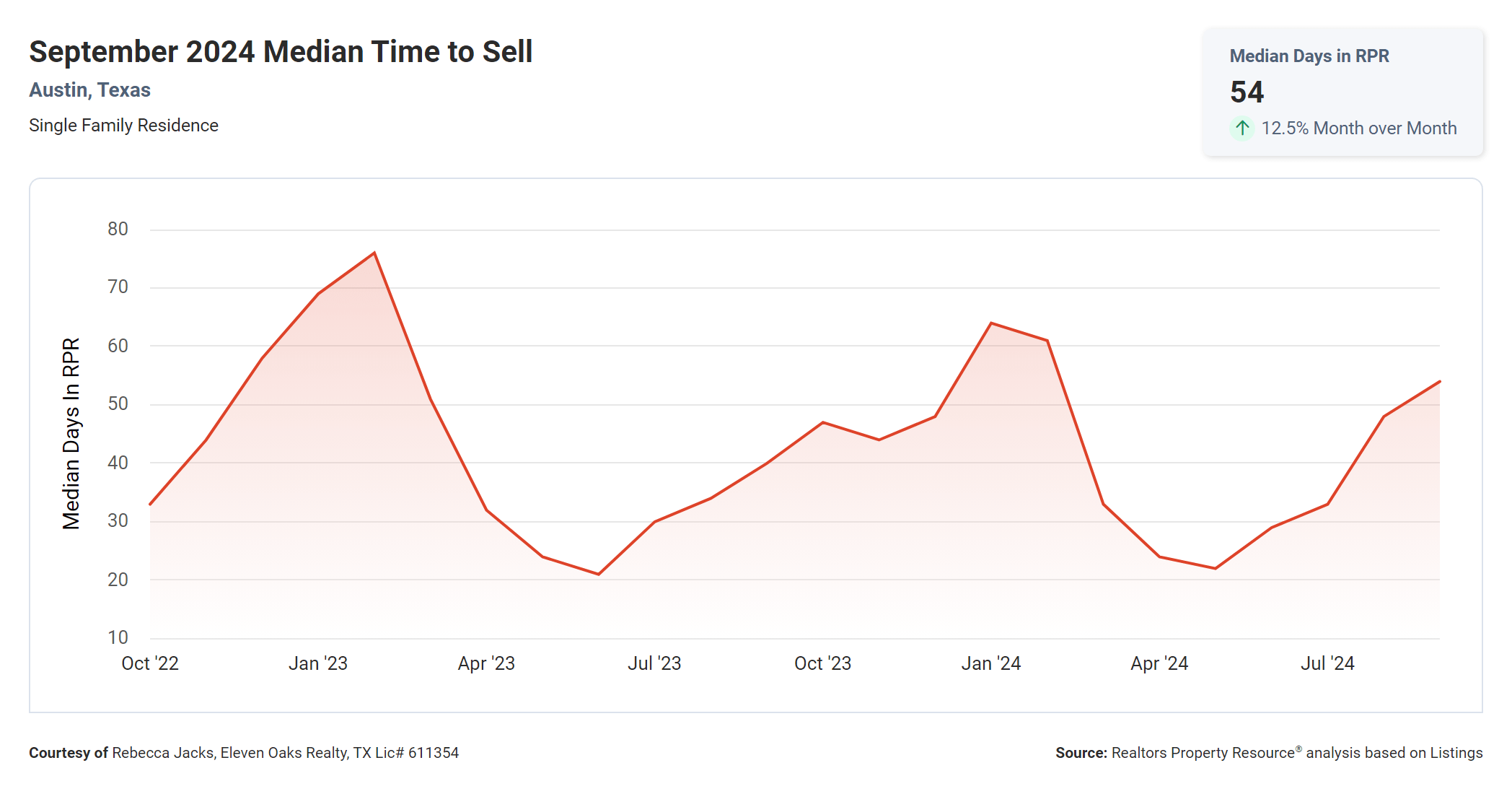Click the highest peak point on the line

pyautogui.click(x=374, y=253)
